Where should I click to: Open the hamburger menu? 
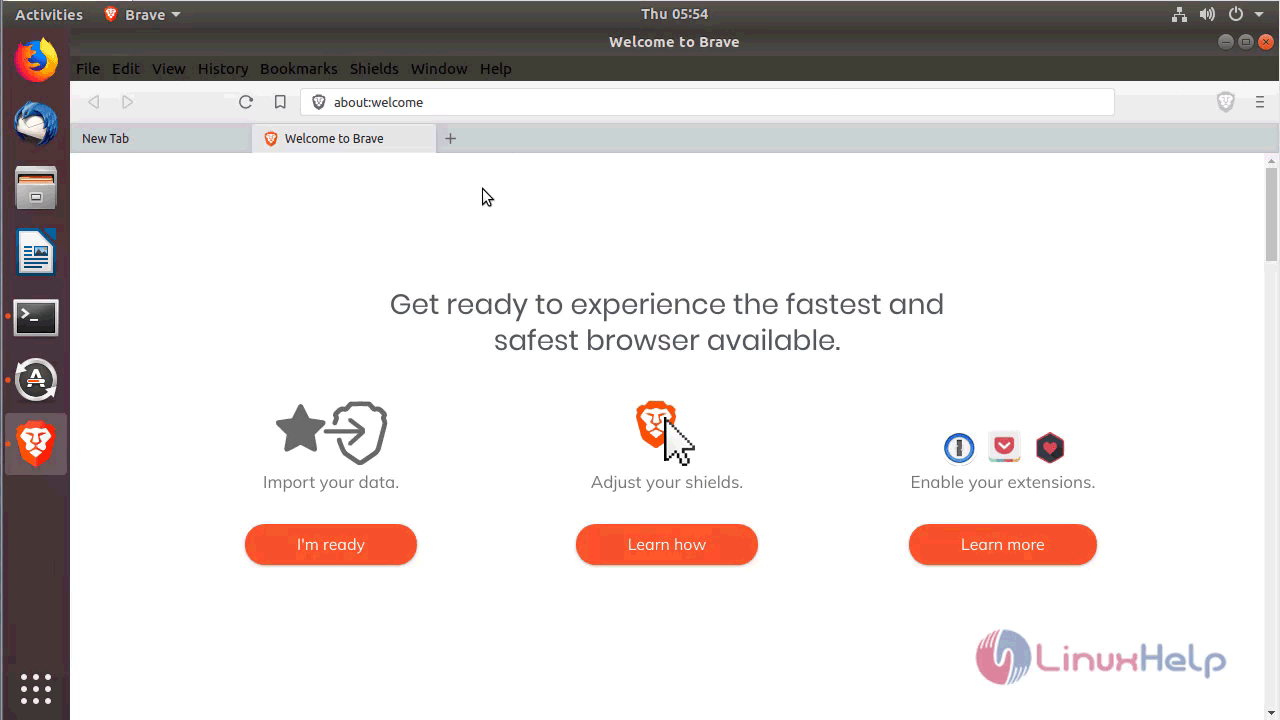pyautogui.click(x=1260, y=102)
